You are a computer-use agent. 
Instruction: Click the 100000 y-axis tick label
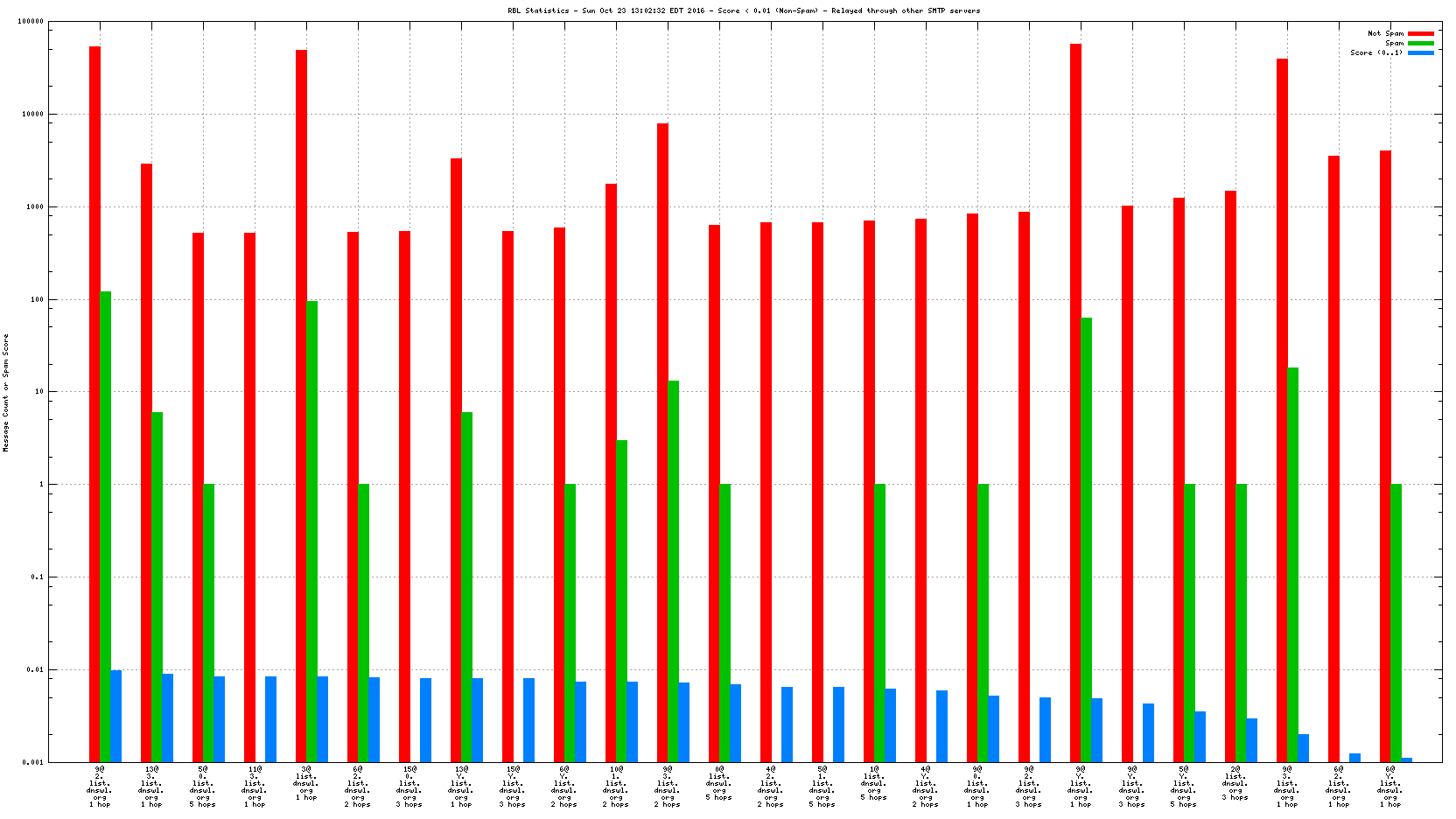[30, 22]
